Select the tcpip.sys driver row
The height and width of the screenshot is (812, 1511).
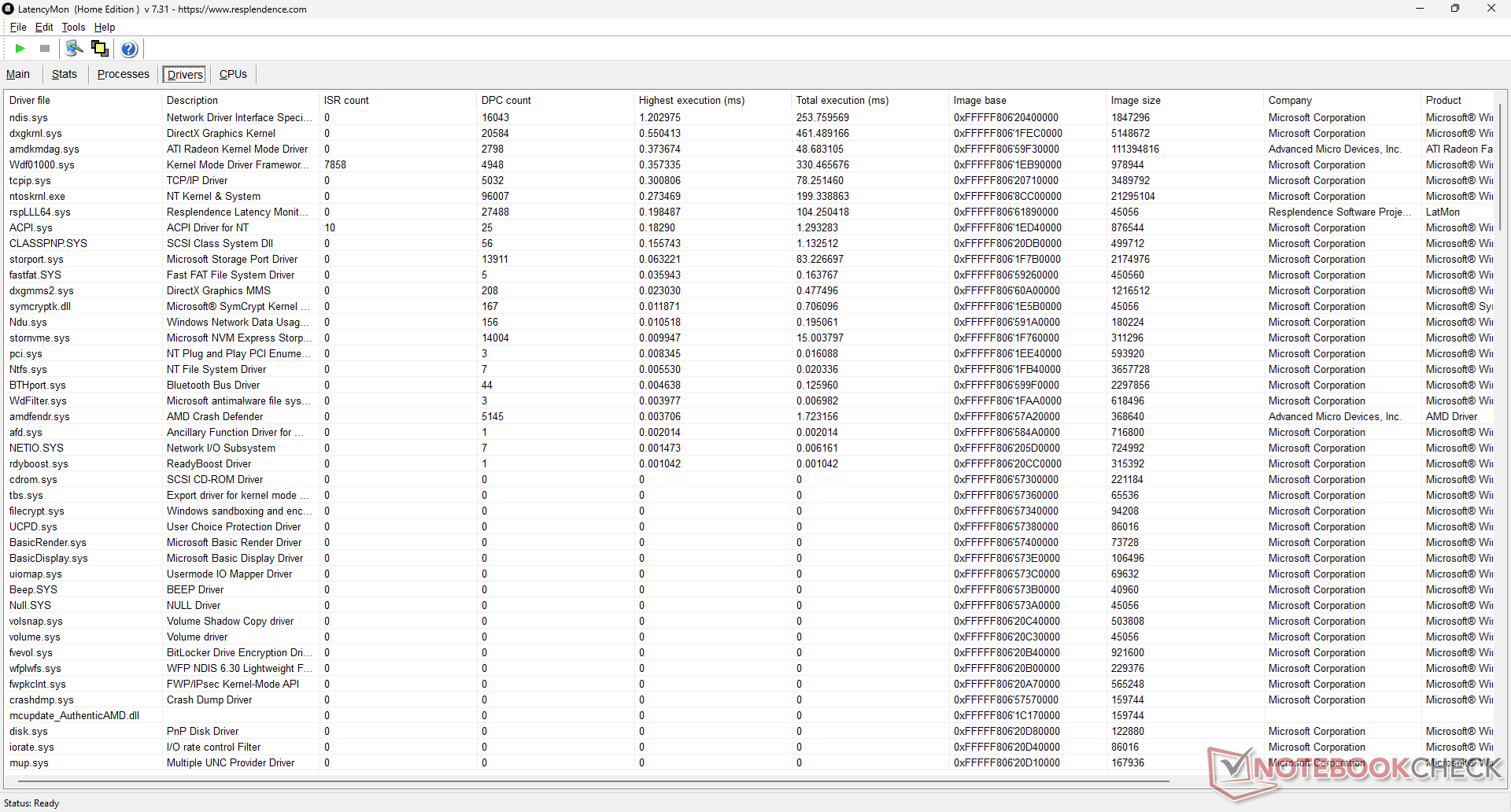pyautogui.click(x=749, y=180)
